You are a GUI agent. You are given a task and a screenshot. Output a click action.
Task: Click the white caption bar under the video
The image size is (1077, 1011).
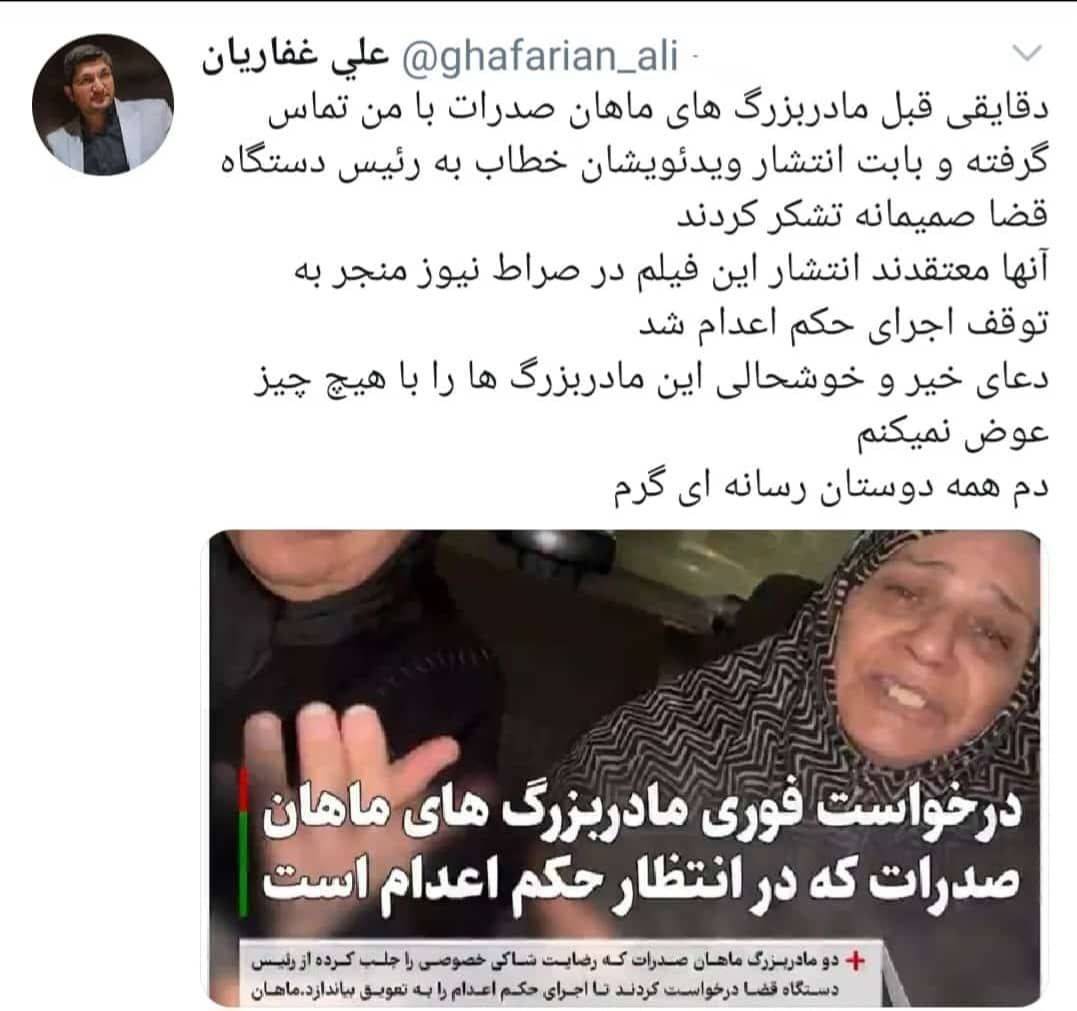pos(559,975)
